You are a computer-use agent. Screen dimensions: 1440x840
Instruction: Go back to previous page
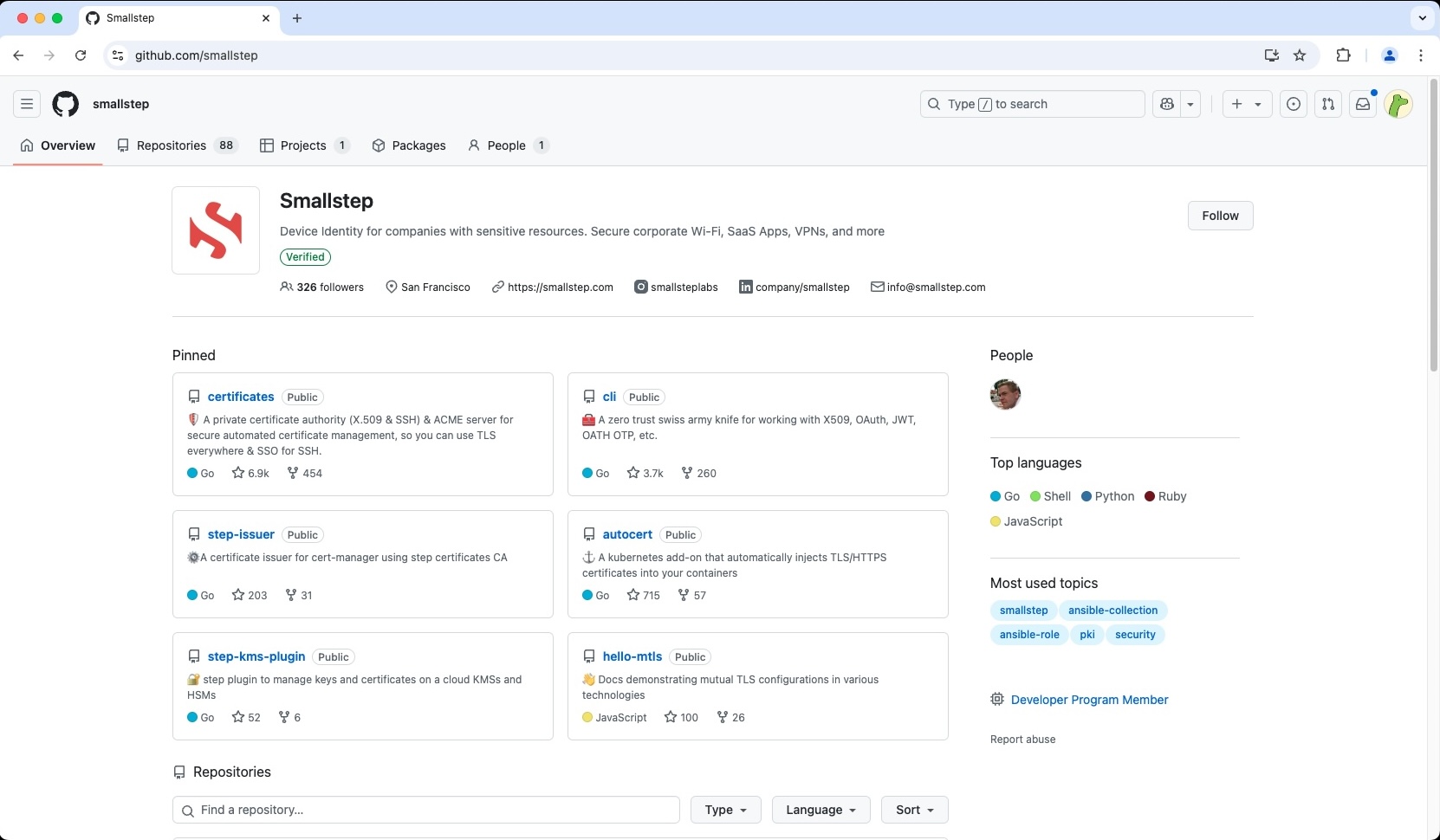pos(18,55)
